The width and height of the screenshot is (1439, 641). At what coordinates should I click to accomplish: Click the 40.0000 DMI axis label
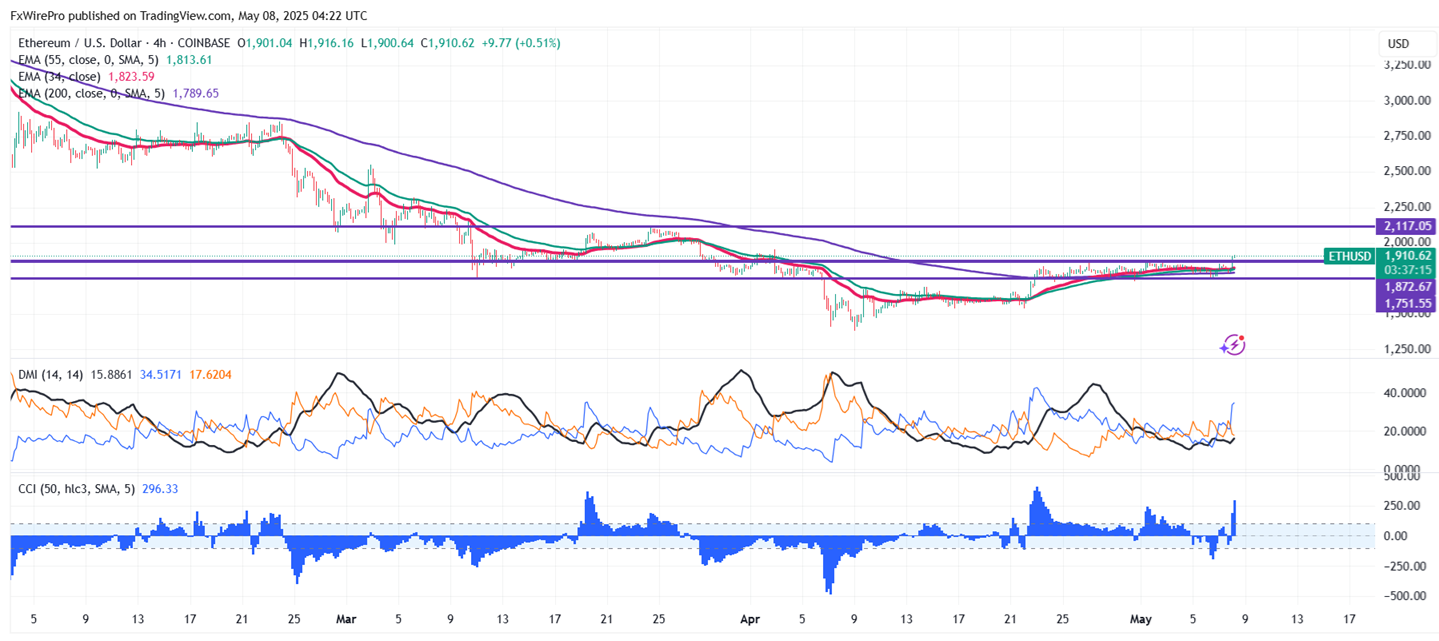coord(1403,393)
